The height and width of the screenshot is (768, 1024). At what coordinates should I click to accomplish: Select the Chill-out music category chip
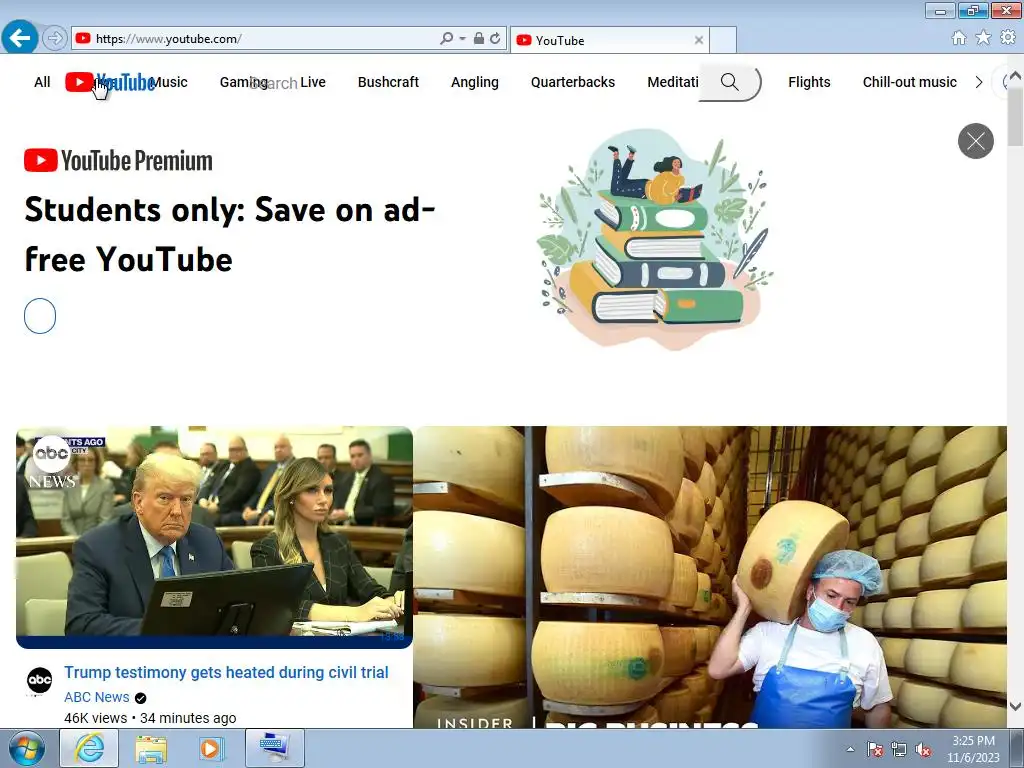coord(909,82)
